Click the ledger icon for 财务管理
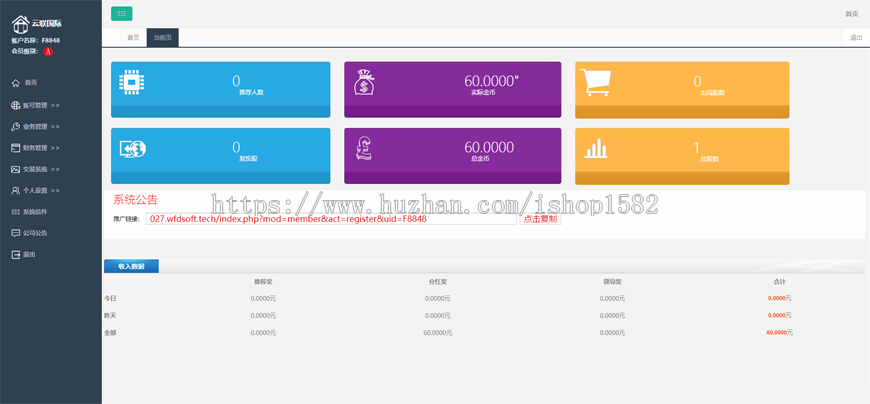The width and height of the screenshot is (870, 404). tap(16, 148)
